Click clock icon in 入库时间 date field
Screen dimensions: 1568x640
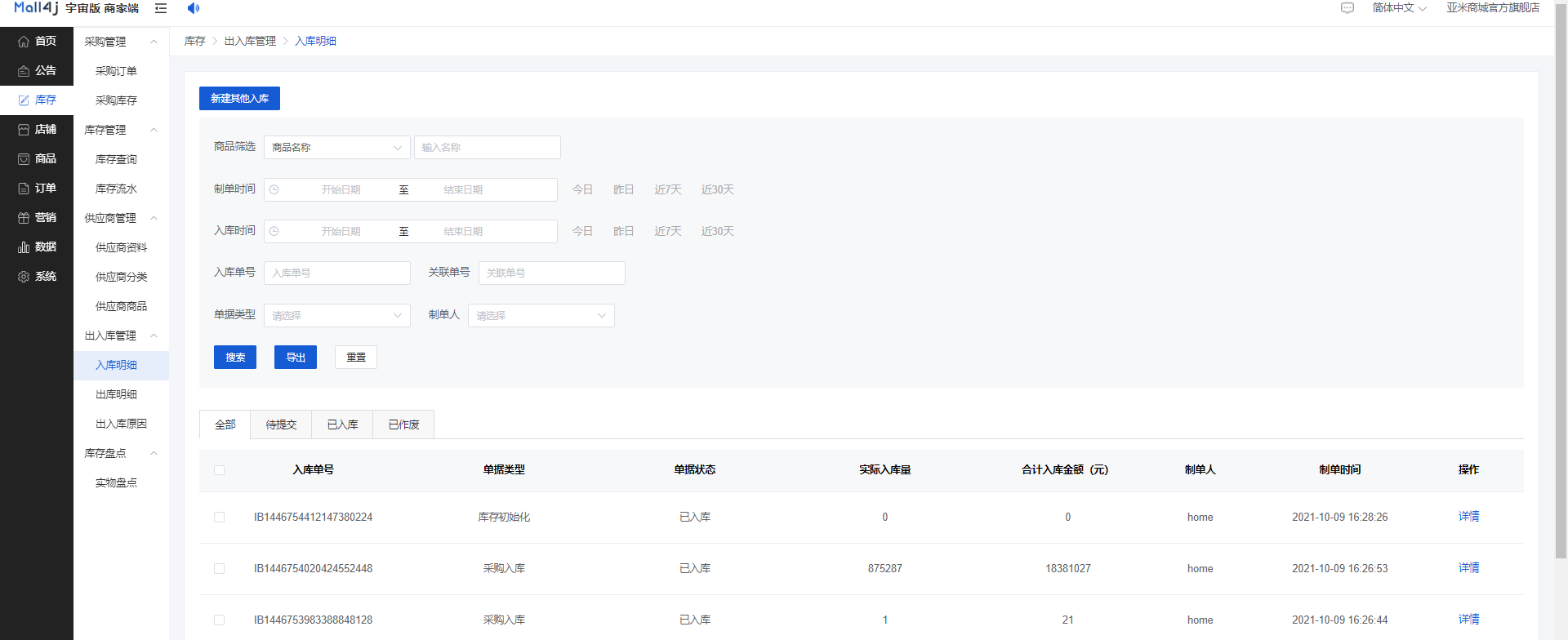point(274,231)
